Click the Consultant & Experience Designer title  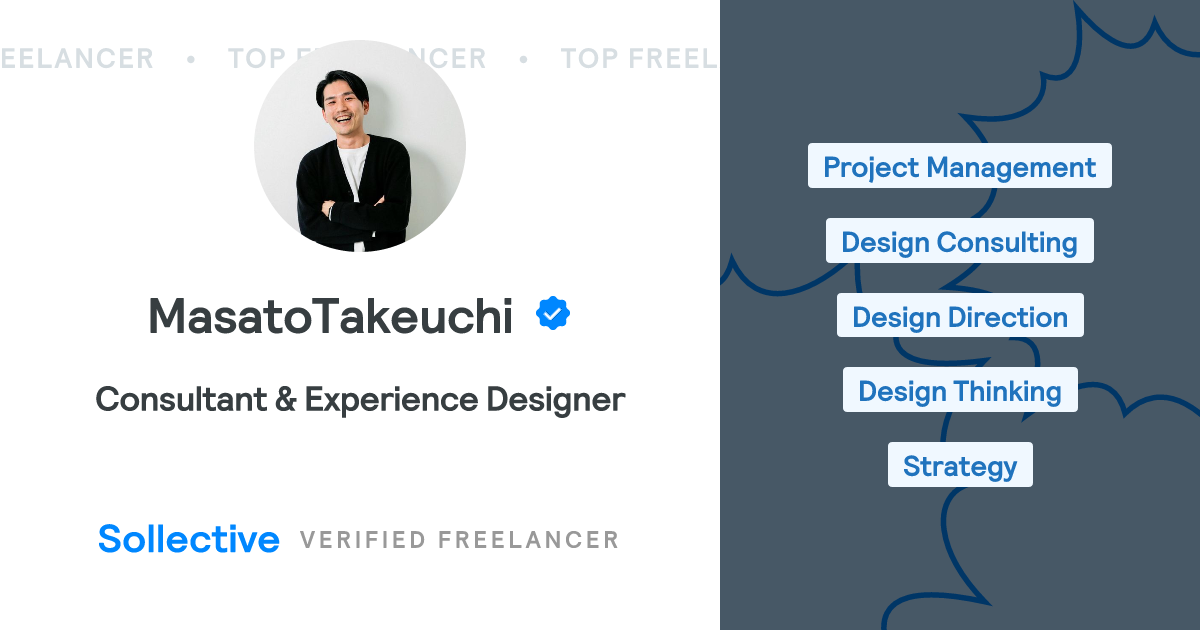click(360, 400)
